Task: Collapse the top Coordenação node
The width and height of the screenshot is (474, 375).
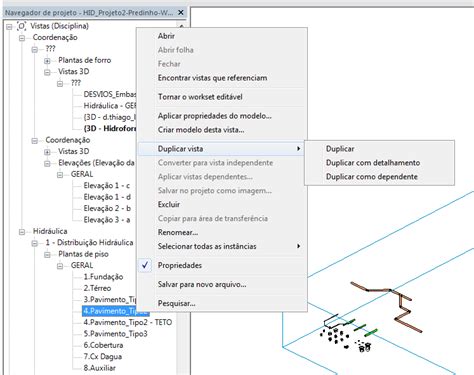Action: (22, 38)
